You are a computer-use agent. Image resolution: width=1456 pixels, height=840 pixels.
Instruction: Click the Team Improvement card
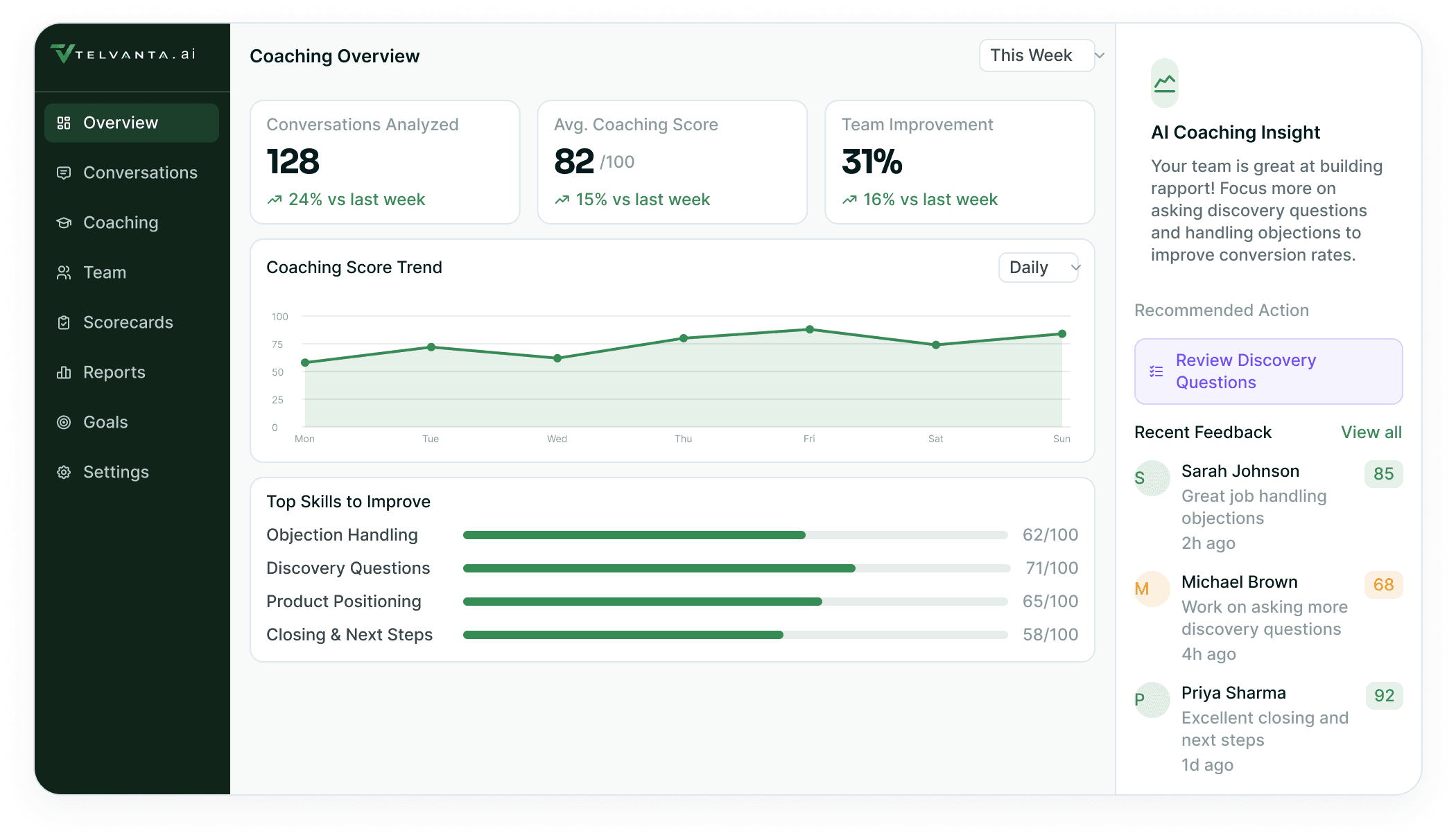click(x=960, y=162)
